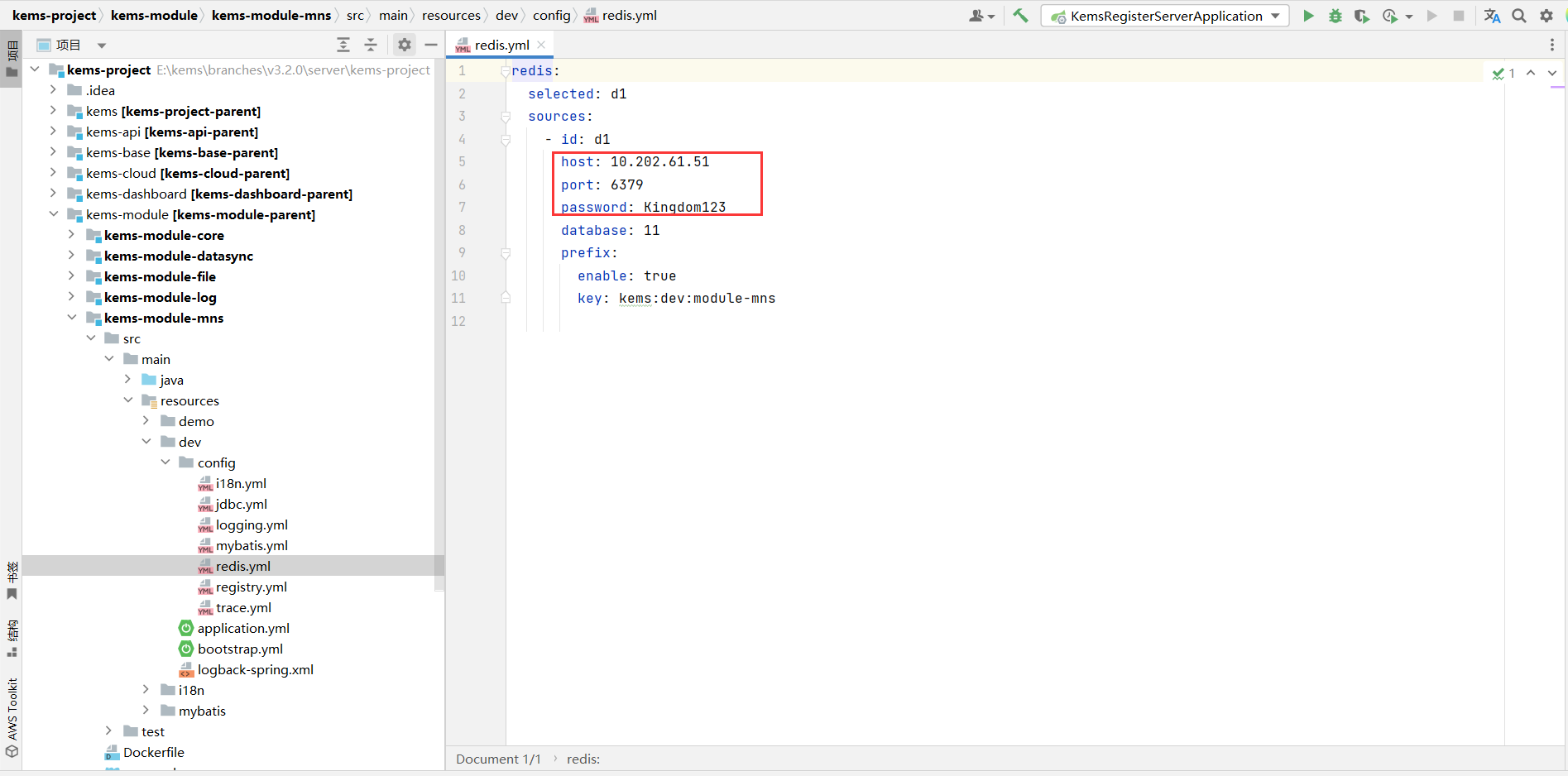The width and height of the screenshot is (1568, 776).
Task: Open bootstrap.yml file
Action: [x=231, y=649]
